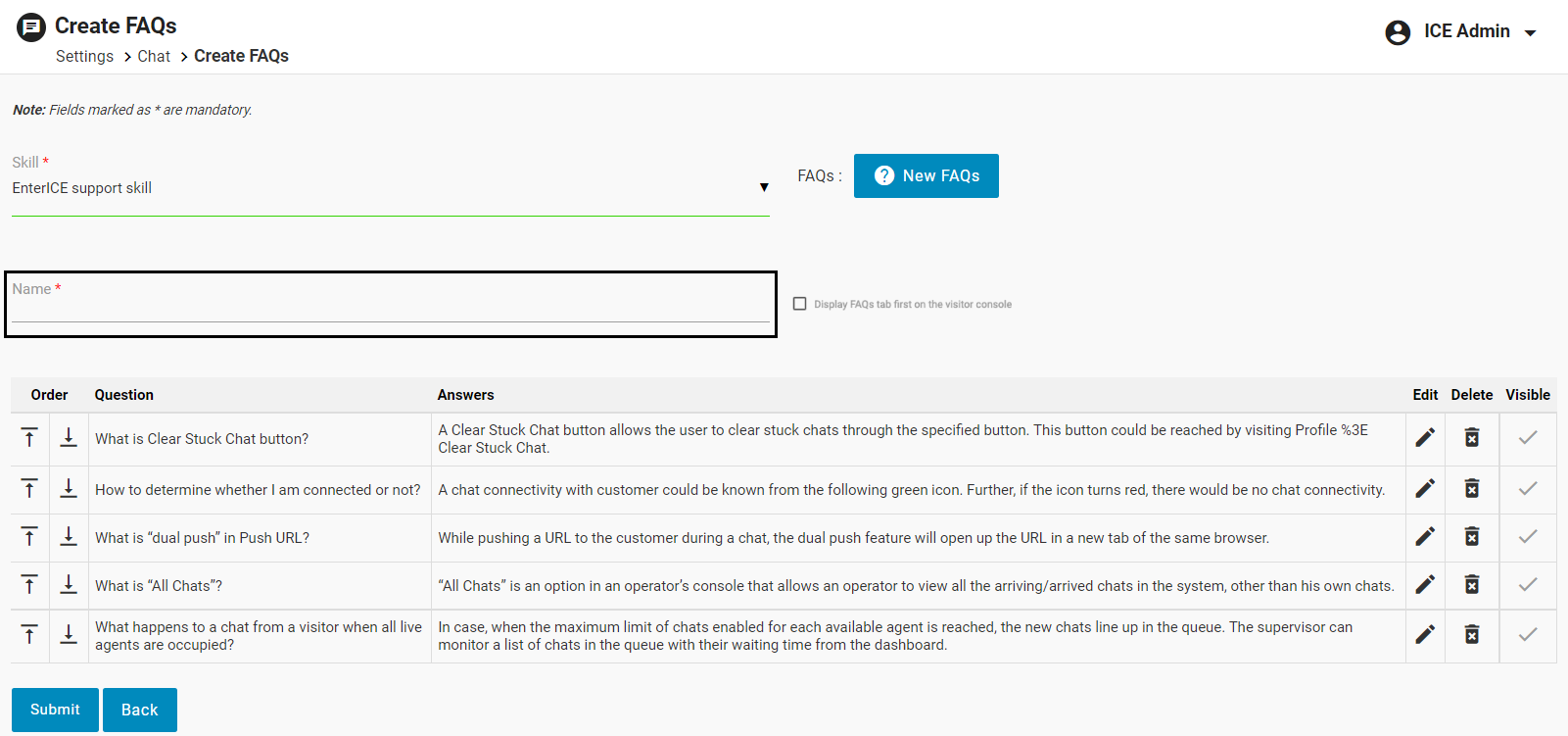Navigate to Chat breadcrumb link

coord(154,57)
